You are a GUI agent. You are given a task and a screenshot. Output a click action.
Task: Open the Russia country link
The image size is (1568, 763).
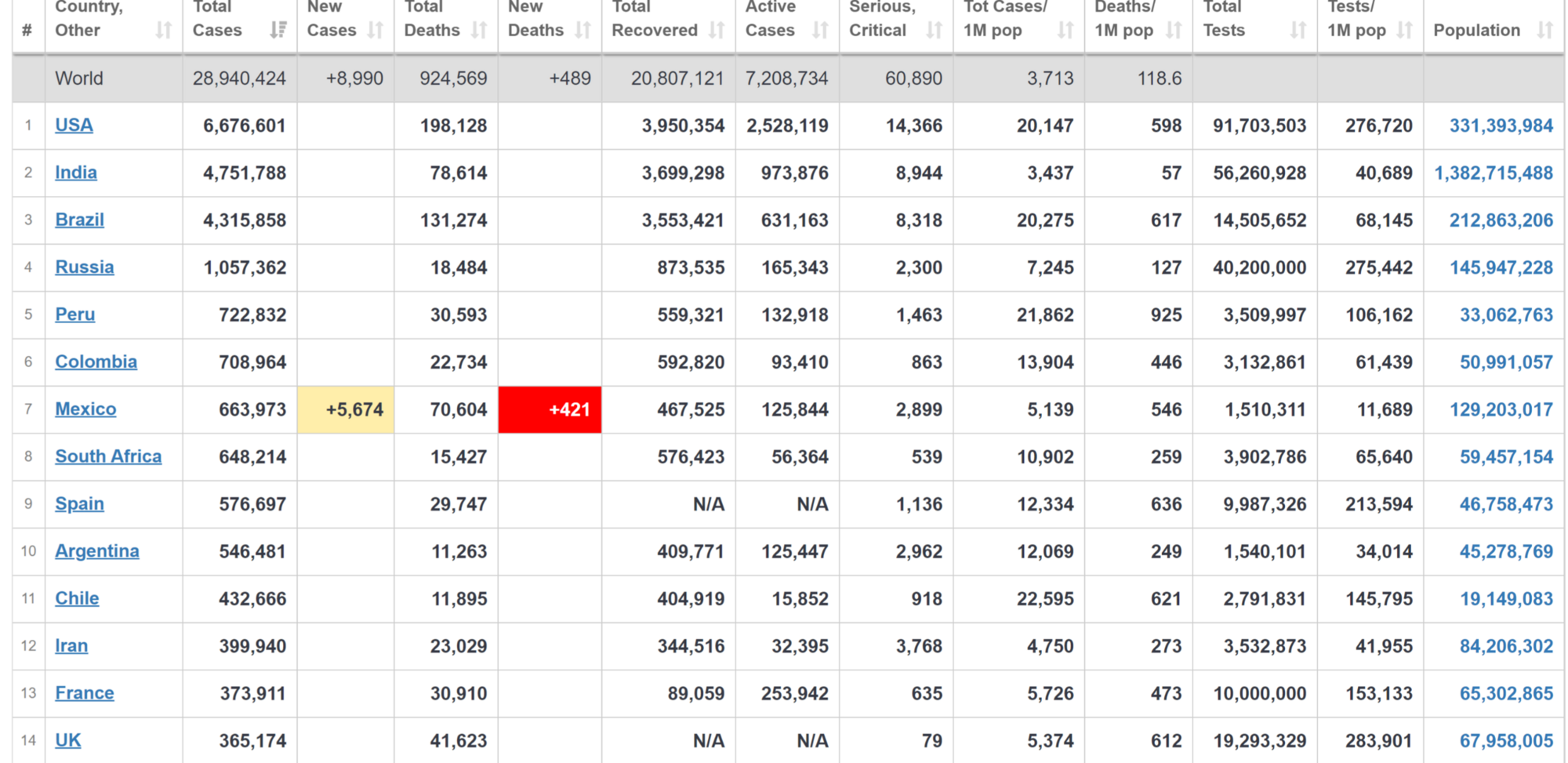[x=85, y=267]
